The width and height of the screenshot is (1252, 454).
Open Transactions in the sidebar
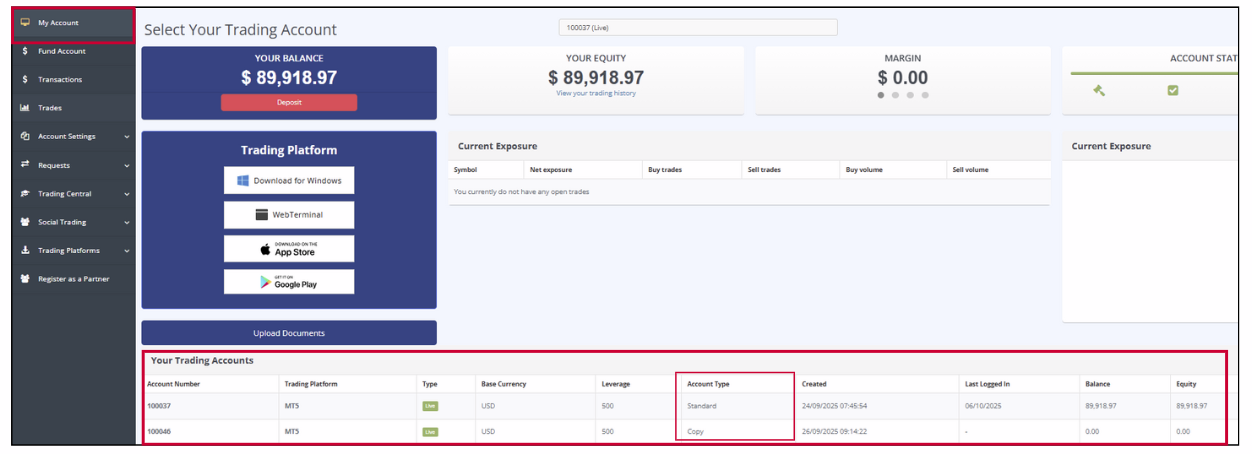(60, 80)
